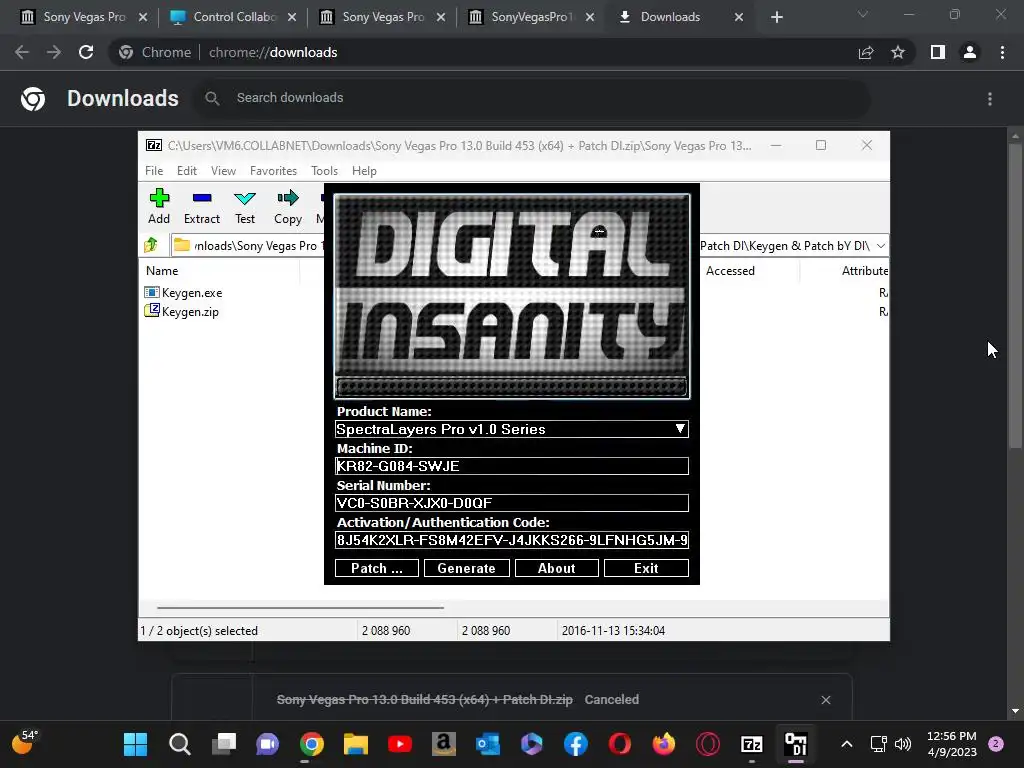Screen dimensions: 1024x768
Task: Remove the canceled download entry with X
Action: pyautogui.click(x=826, y=699)
